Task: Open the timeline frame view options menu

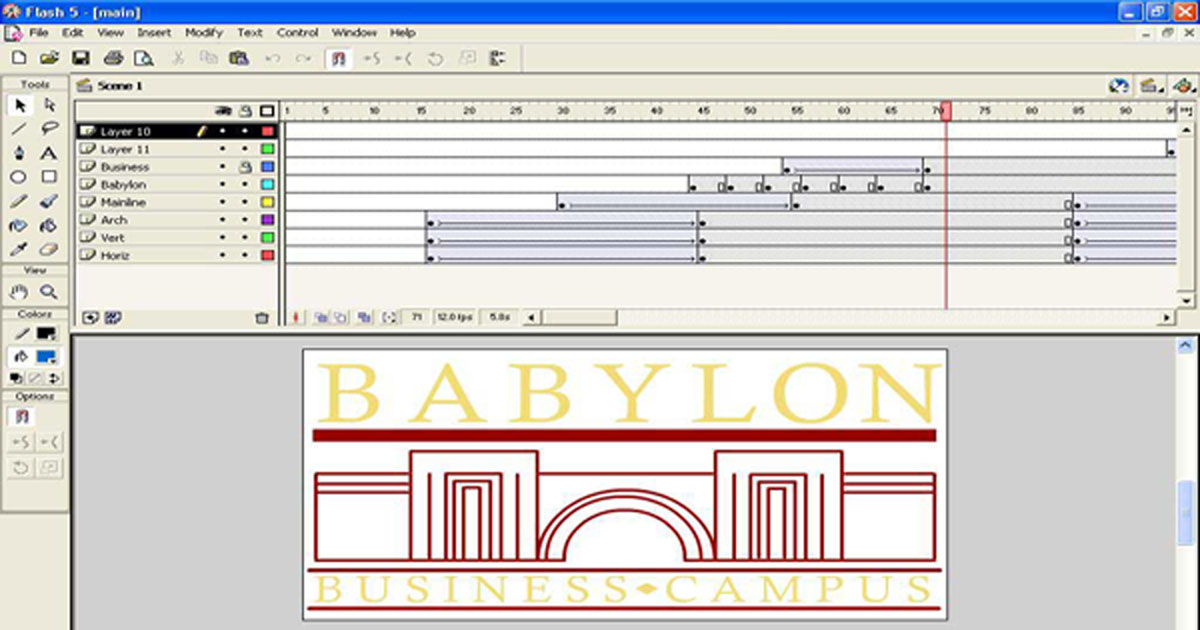Action: (1186, 110)
